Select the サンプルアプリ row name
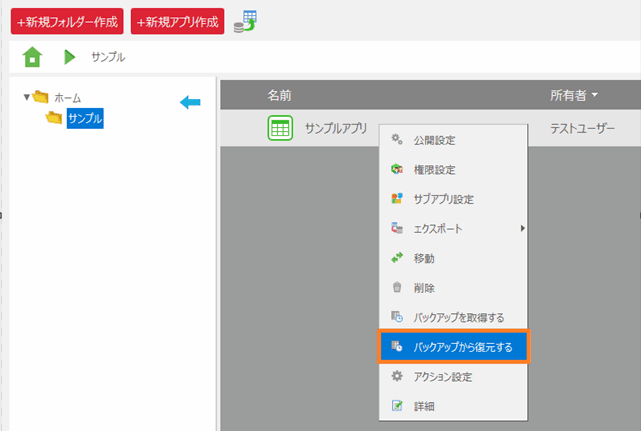The image size is (641, 431). click(336, 128)
